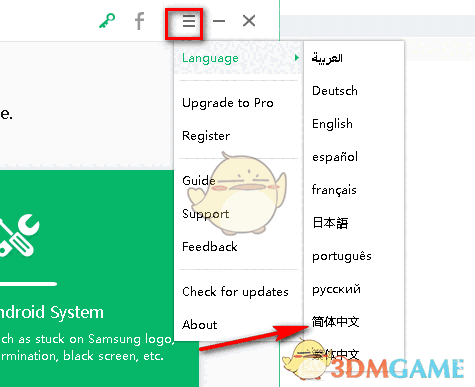475x387 pixels.
Task: Switch language to English
Action: point(332,124)
